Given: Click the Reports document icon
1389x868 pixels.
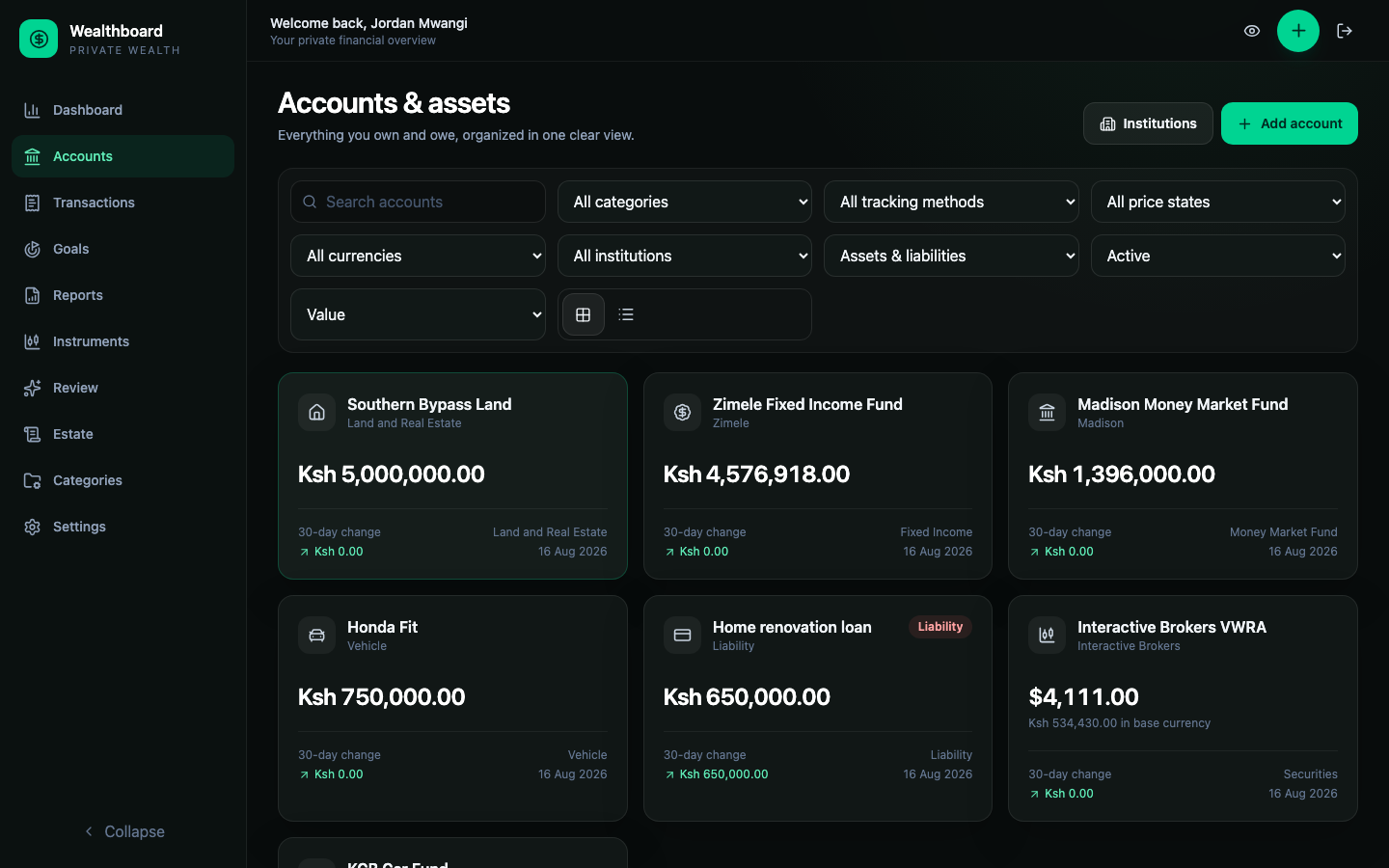Looking at the screenshot, I should (x=32, y=295).
